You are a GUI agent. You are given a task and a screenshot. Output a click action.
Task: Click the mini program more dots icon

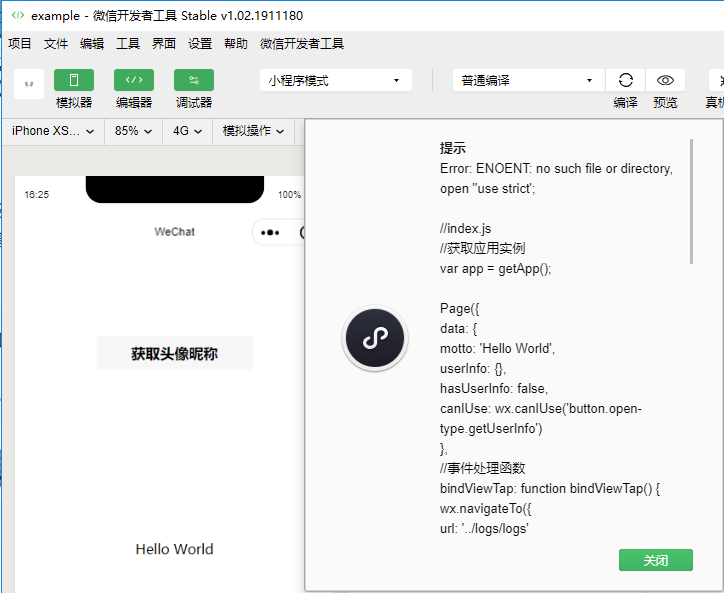point(270,232)
